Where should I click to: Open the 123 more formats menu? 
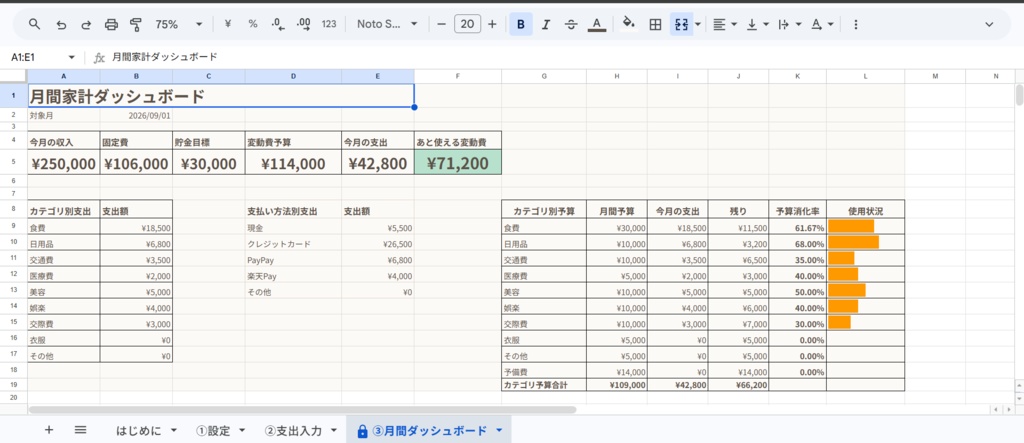pos(329,24)
